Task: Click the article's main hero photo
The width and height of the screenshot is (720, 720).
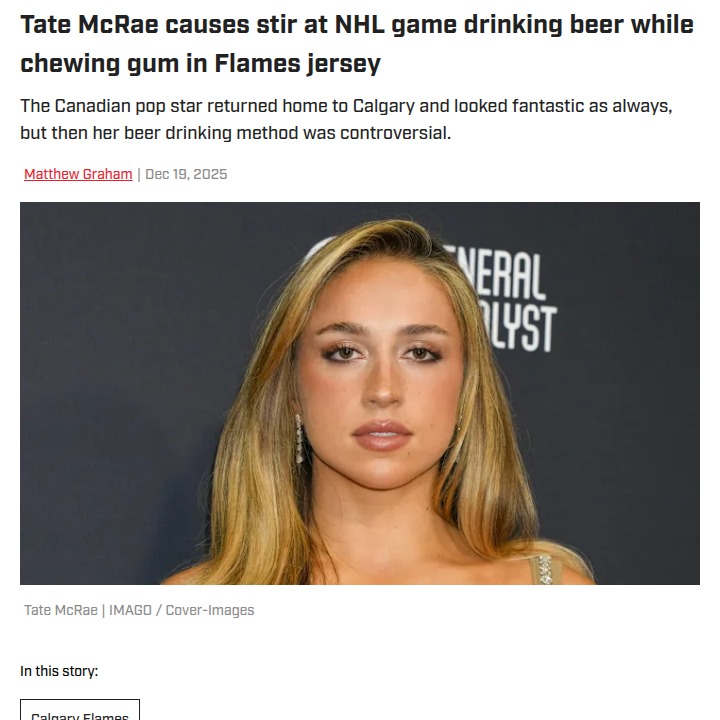Action: tap(360, 393)
